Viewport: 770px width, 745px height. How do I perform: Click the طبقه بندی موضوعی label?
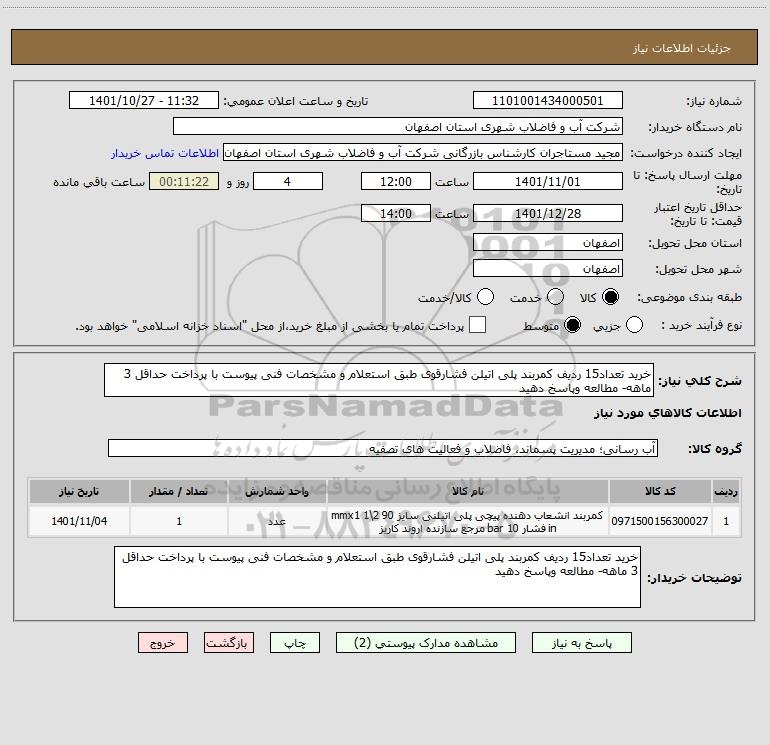pos(689,298)
